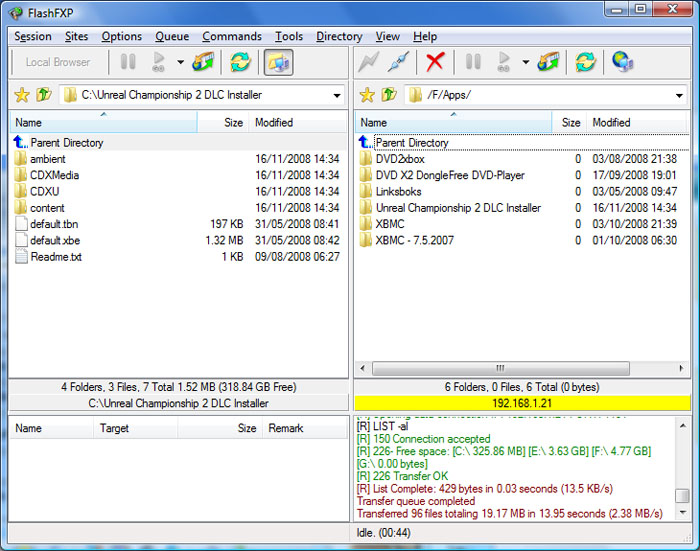Viewport: 700px width, 551px height.
Task: Click right pane transfer files icon
Action: (549, 62)
